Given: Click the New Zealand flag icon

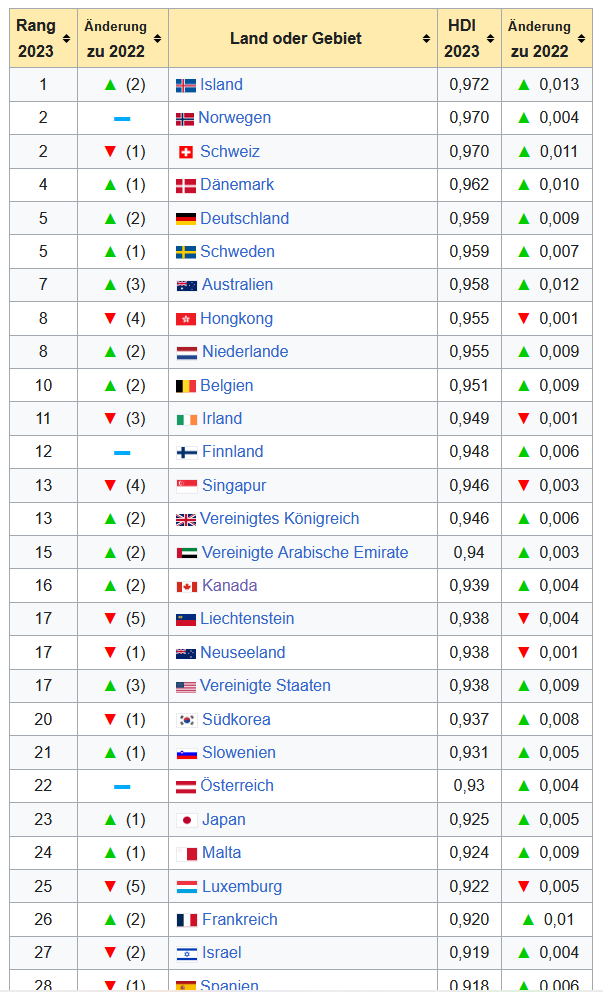Looking at the screenshot, I should point(185,653).
